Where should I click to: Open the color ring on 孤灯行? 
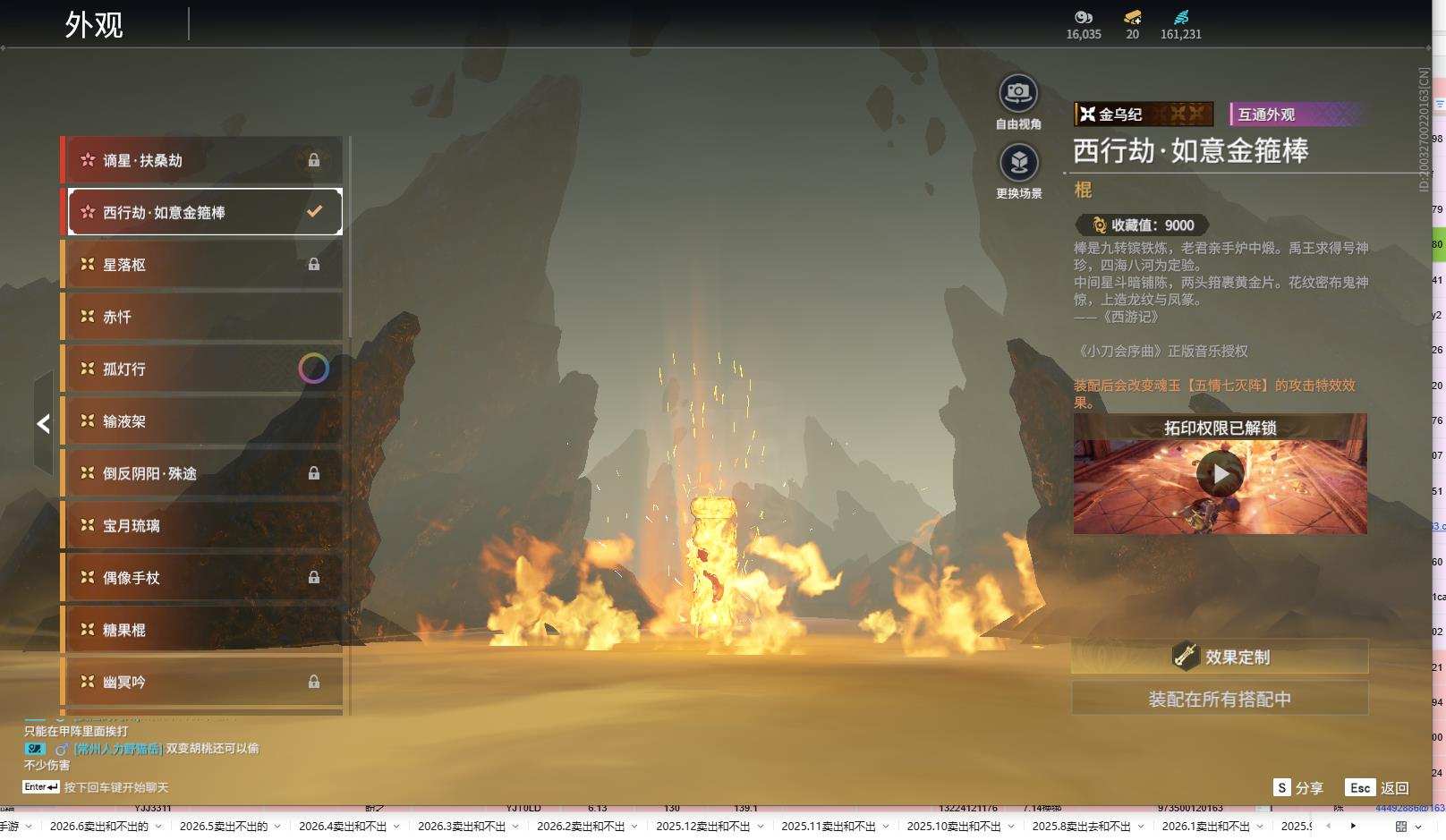tap(313, 369)
